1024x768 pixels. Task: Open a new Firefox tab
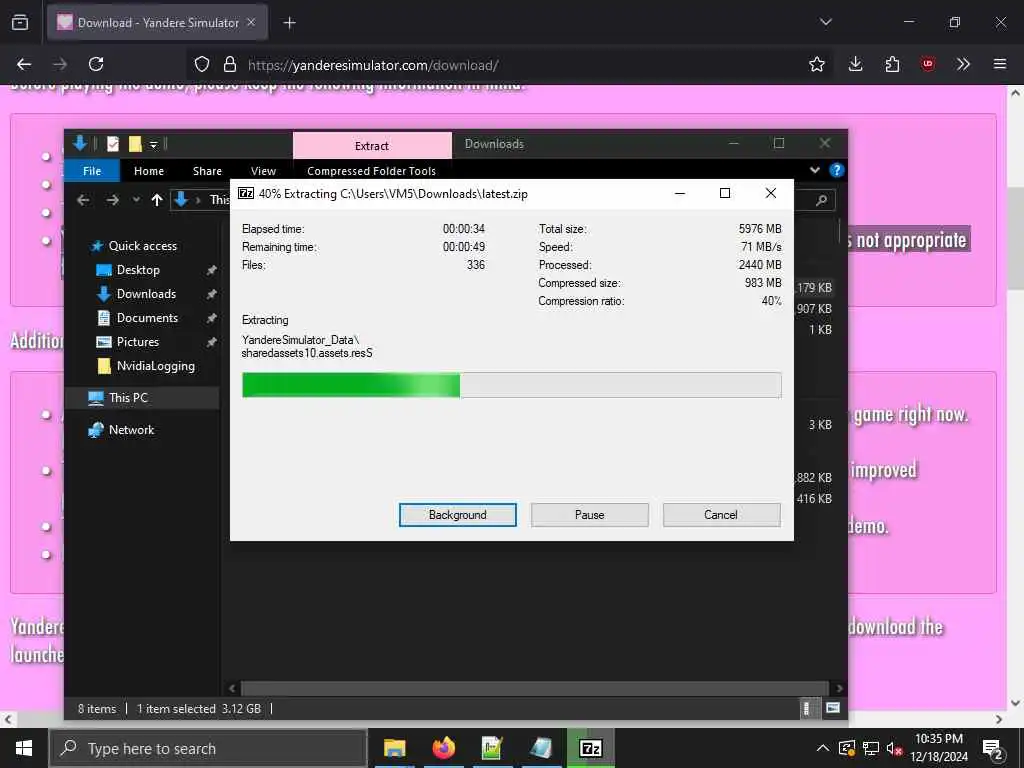(289, 23)
